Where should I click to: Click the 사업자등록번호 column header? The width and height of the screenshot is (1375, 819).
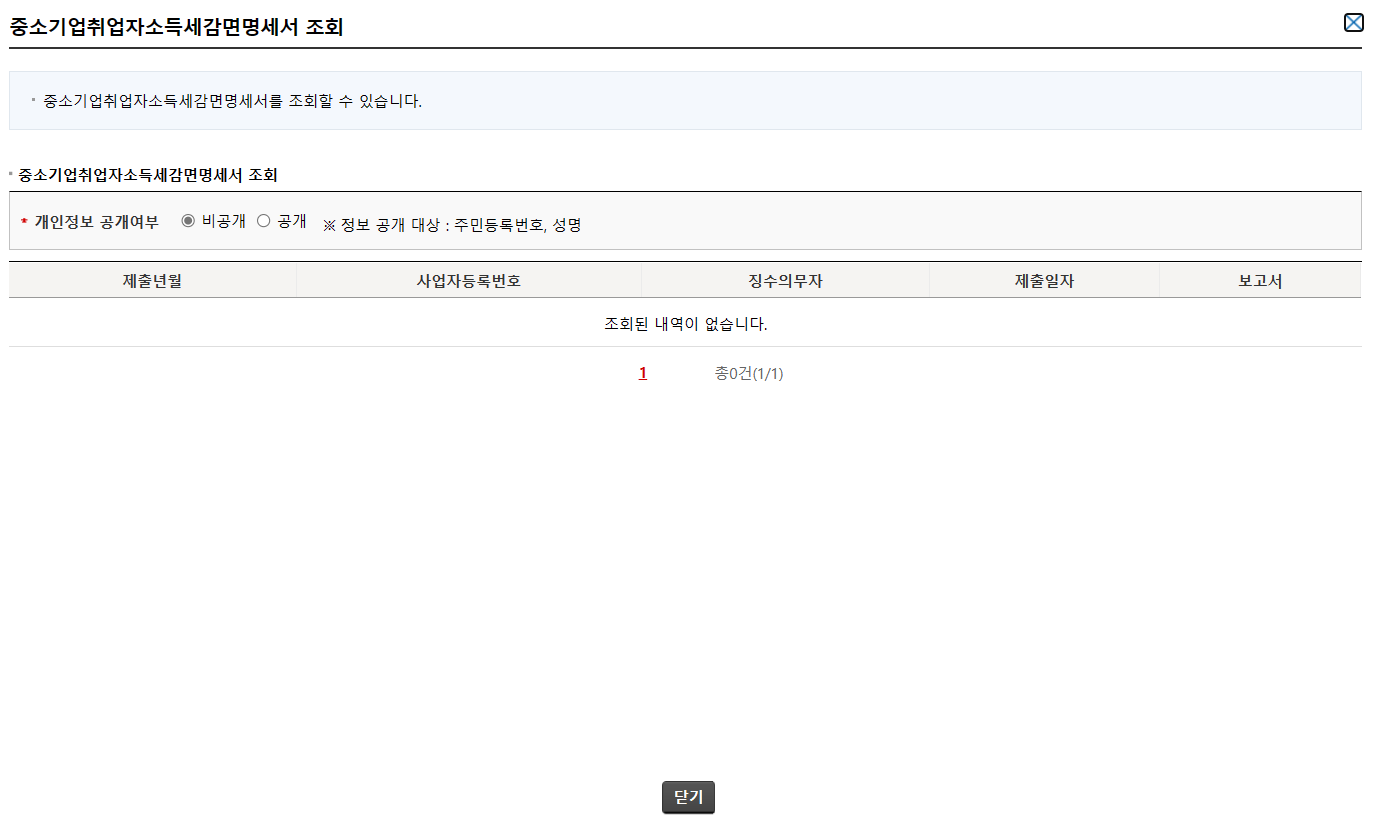click(x=470, y=280)
